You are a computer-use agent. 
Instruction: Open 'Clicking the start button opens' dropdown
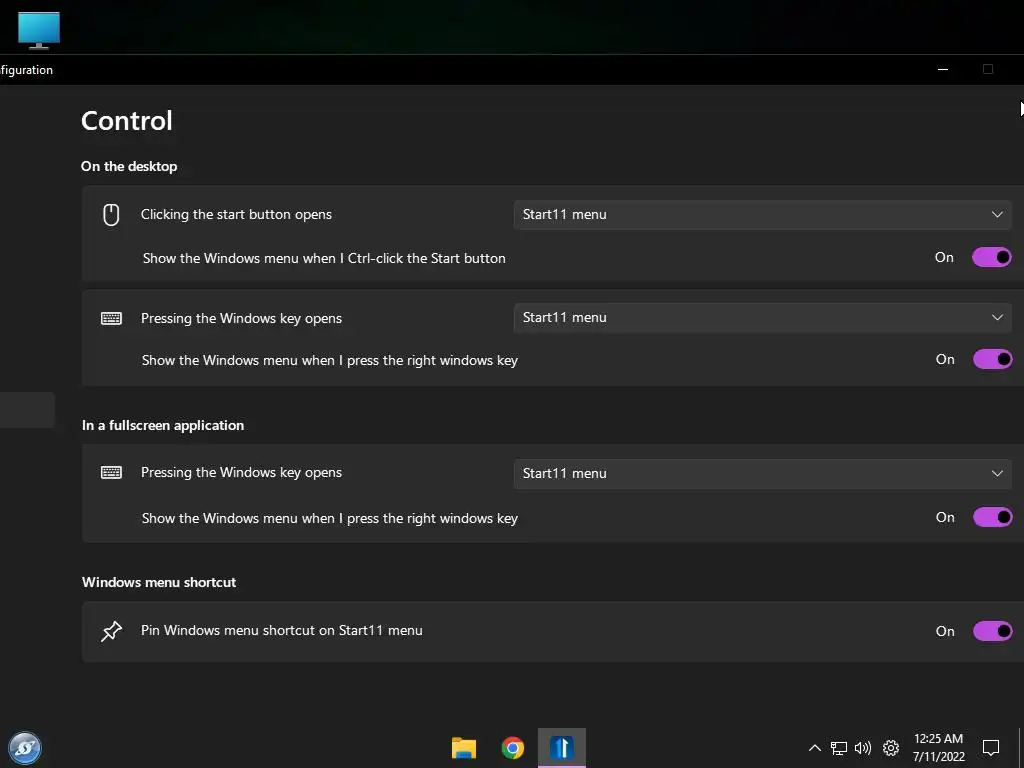763,215
